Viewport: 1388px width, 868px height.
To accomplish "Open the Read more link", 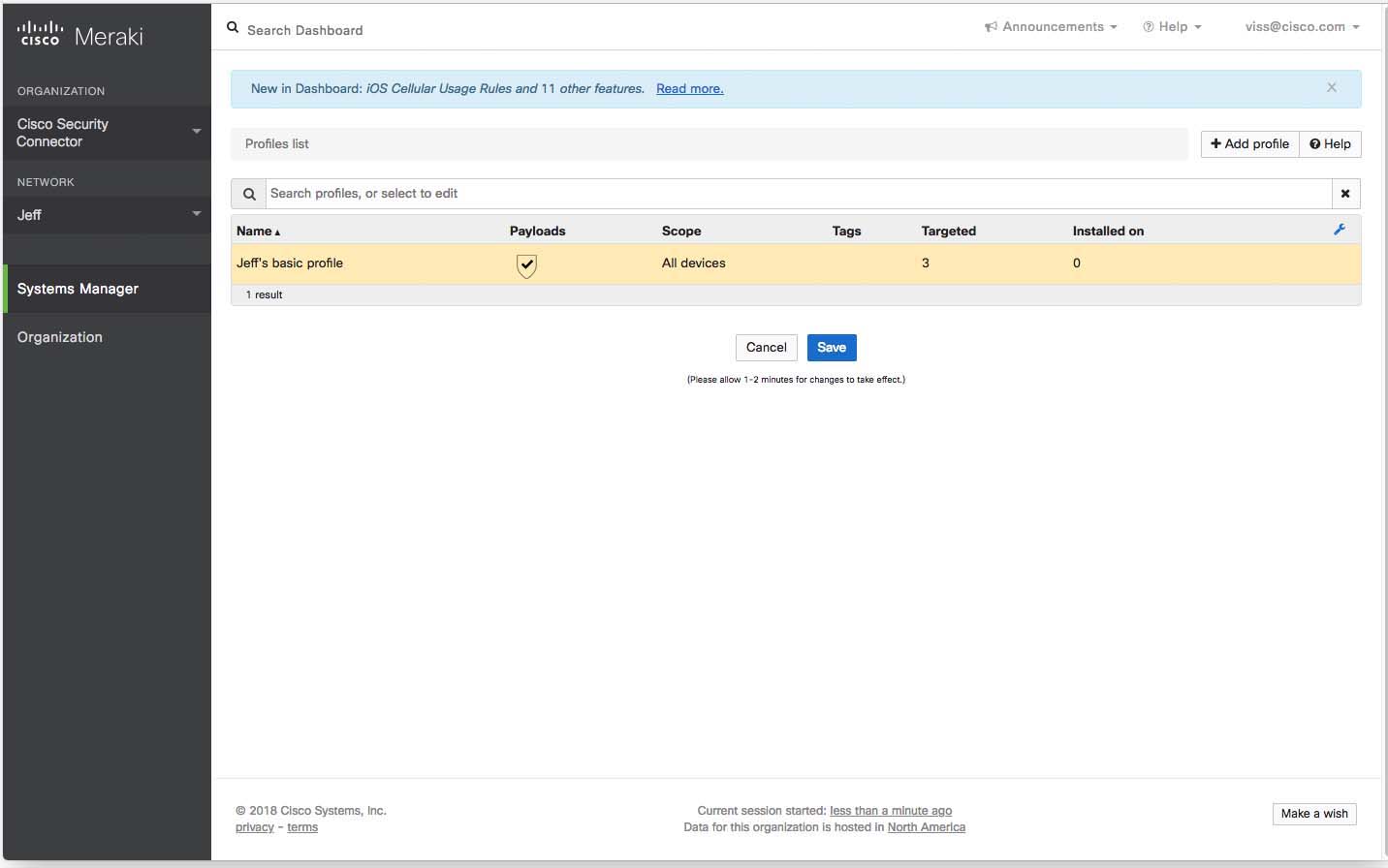I will (689, 88).
